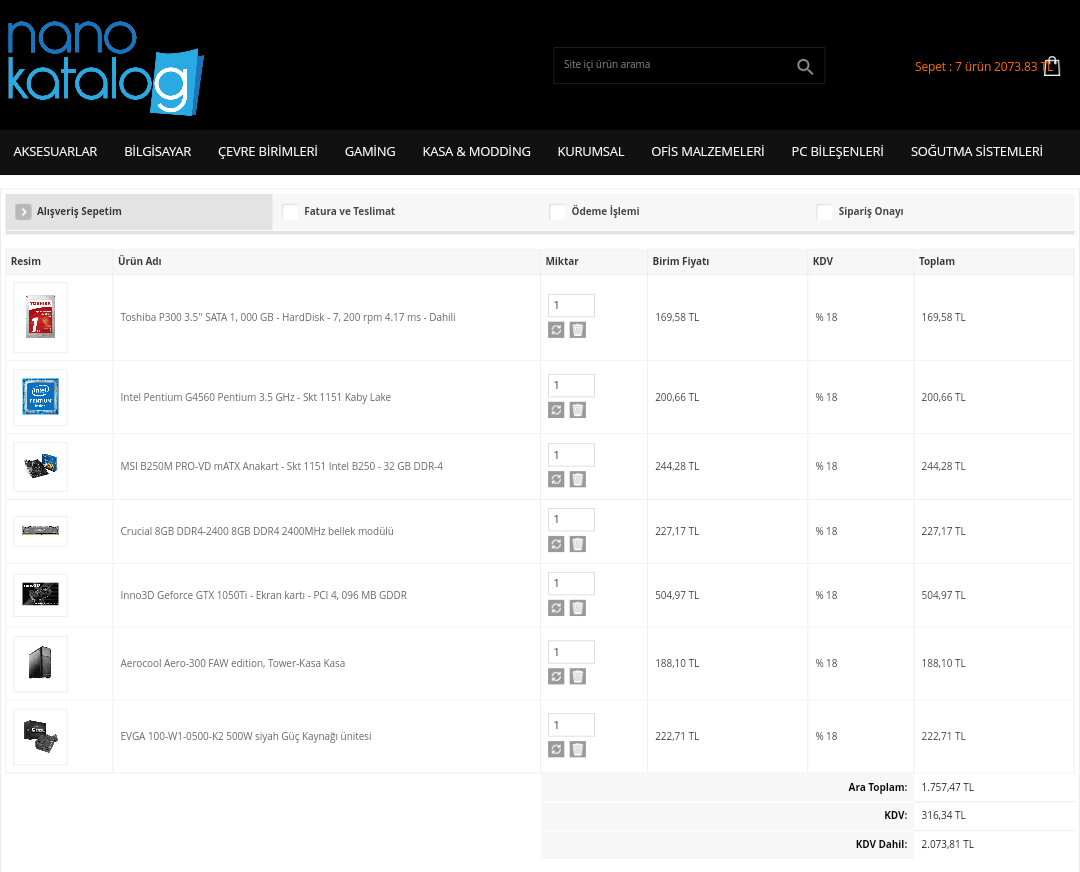Delete Aerocool Aero-300 case from cart
The image size is (1080, 872).
click(x=578, y=676)
